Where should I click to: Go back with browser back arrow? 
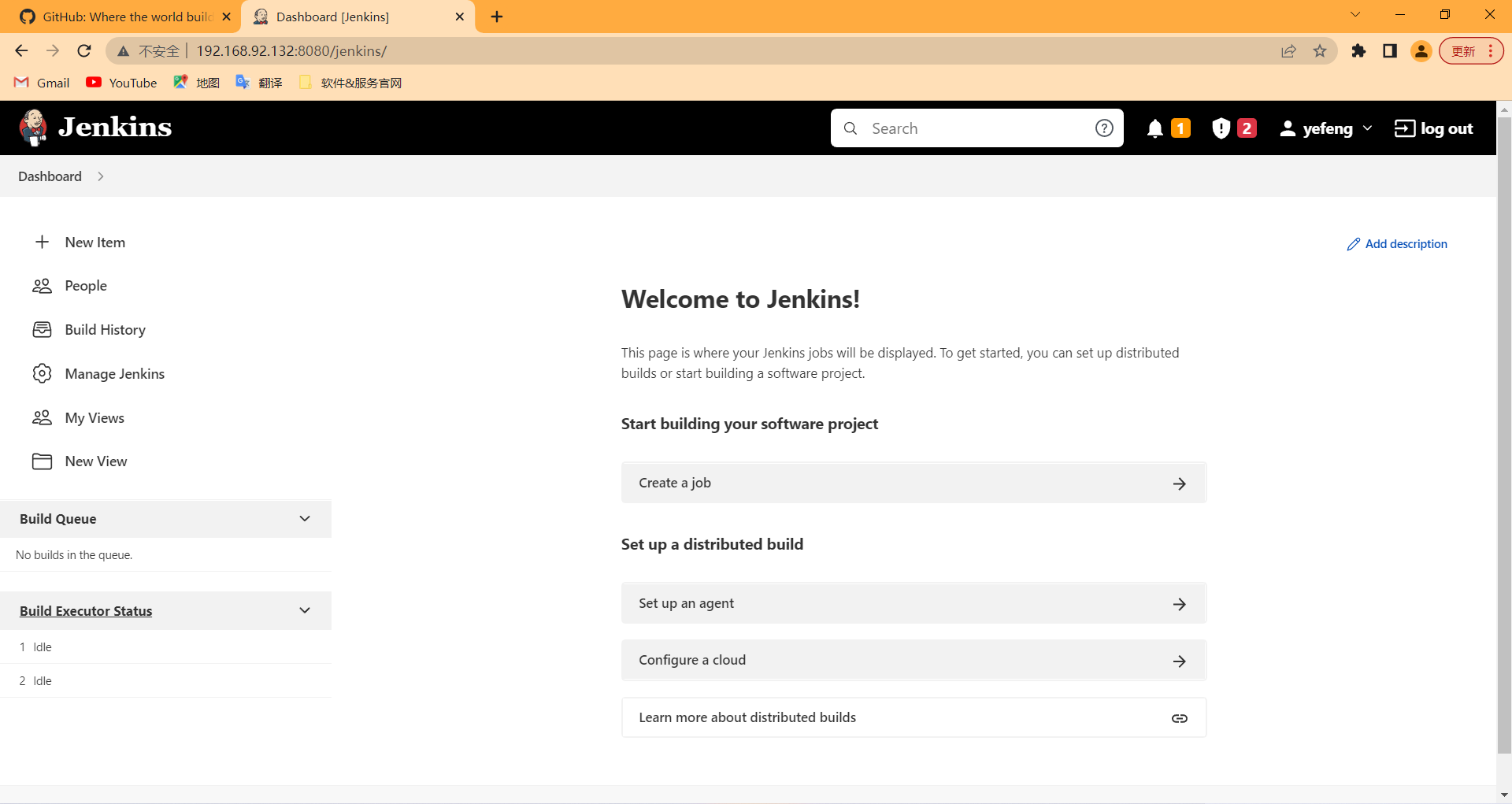(x=21, y=51)
